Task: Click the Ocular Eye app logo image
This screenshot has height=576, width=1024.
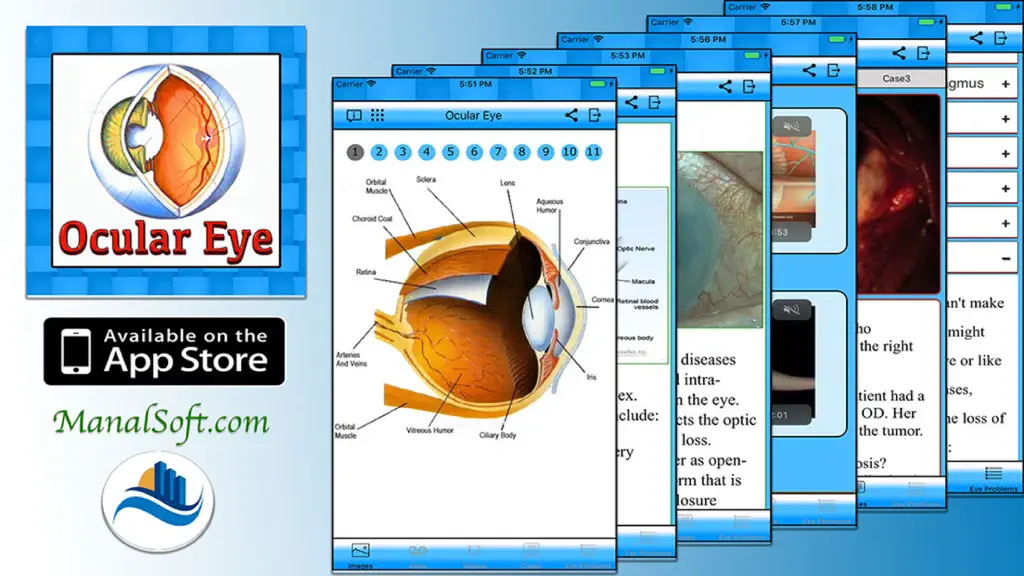Action: tap(166, 161)
